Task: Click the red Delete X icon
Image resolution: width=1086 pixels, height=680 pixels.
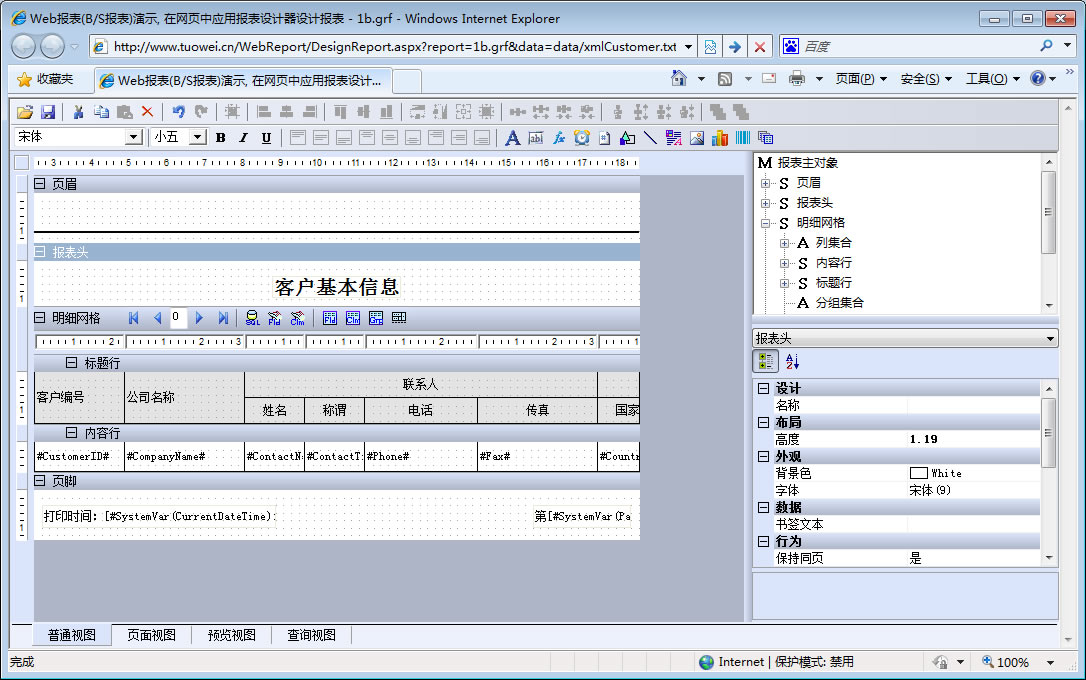Action: click(147, 112)
